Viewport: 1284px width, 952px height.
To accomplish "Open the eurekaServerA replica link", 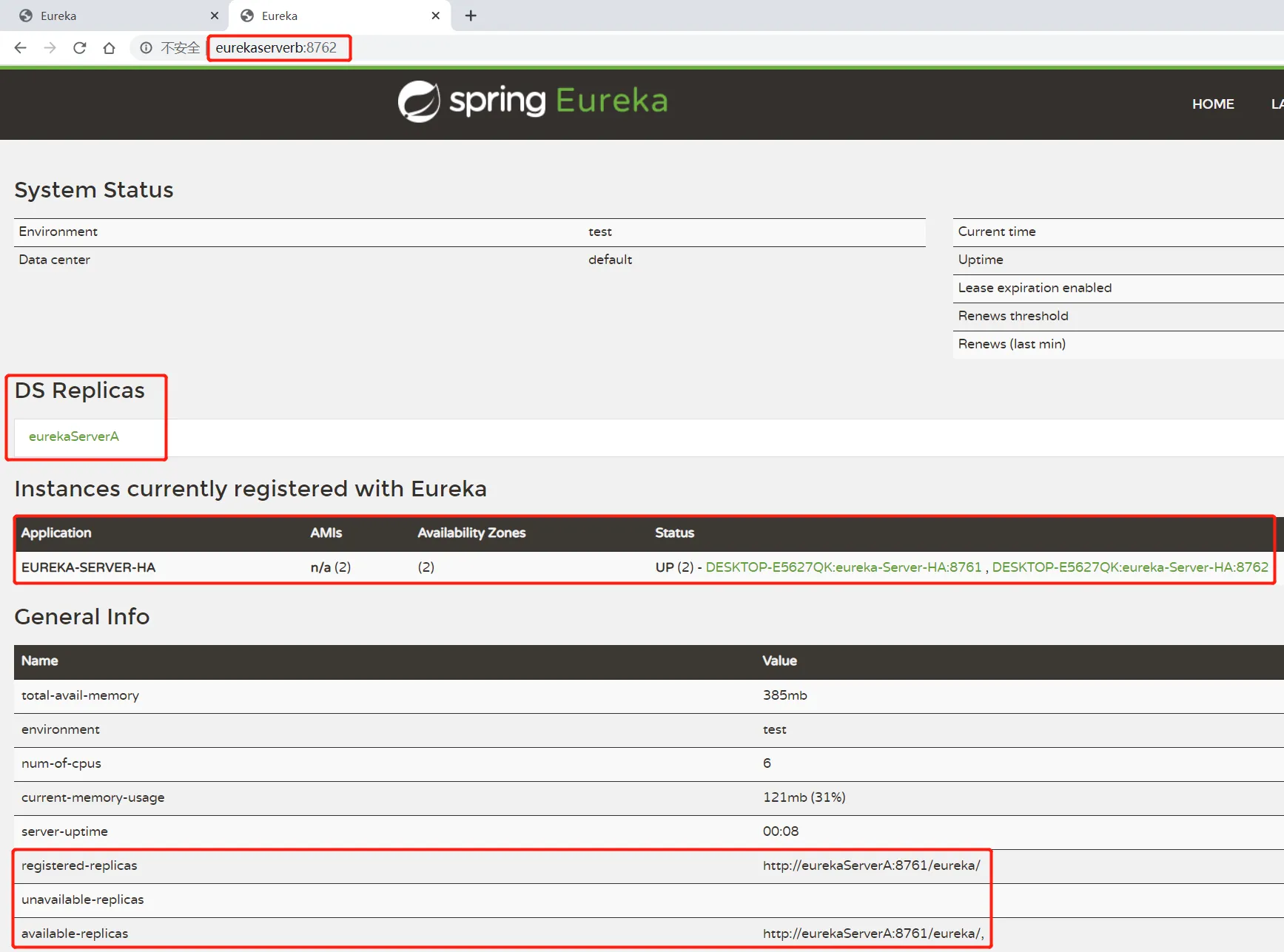I will click(74, 436).
